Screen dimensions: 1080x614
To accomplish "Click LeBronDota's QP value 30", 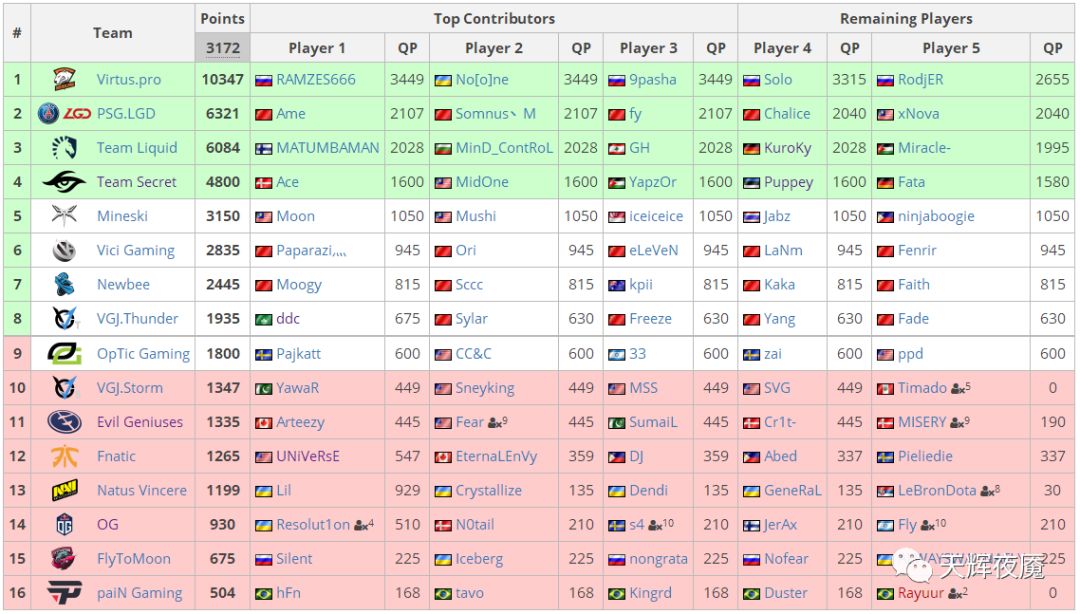I will click(1052, 491).
